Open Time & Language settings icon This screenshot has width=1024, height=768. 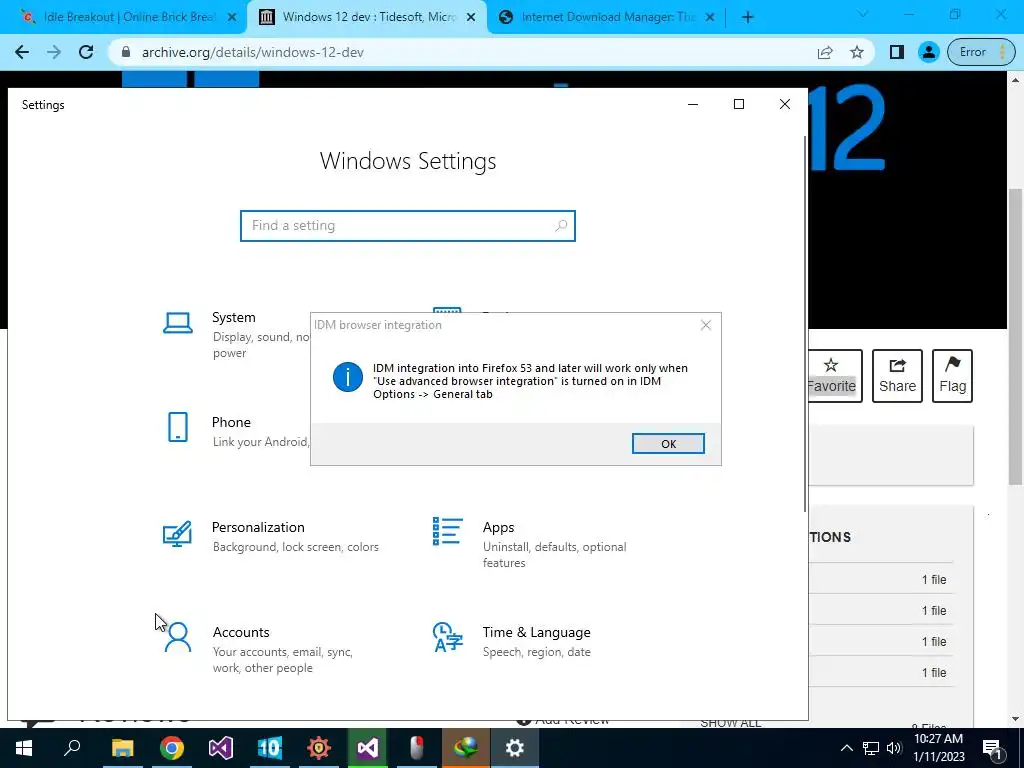pyautogui.click(x=447, y=637)
